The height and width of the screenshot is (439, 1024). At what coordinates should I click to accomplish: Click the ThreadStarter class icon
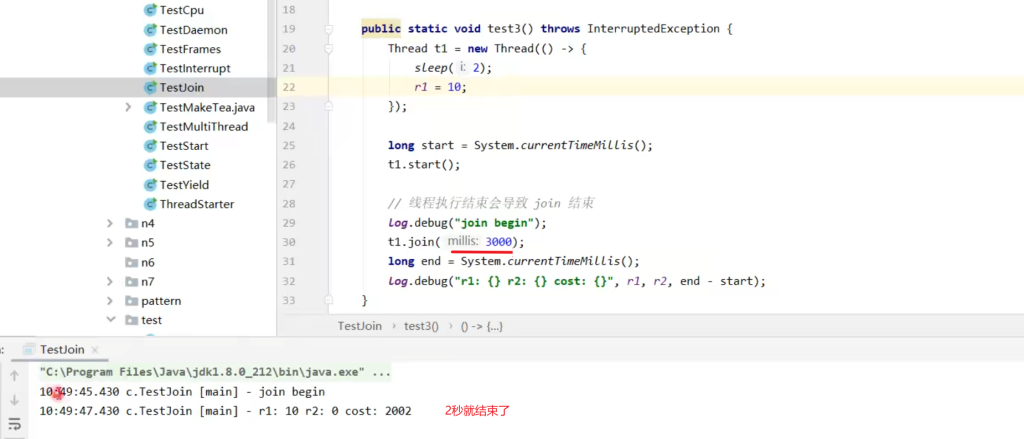[x=150, y=204]
